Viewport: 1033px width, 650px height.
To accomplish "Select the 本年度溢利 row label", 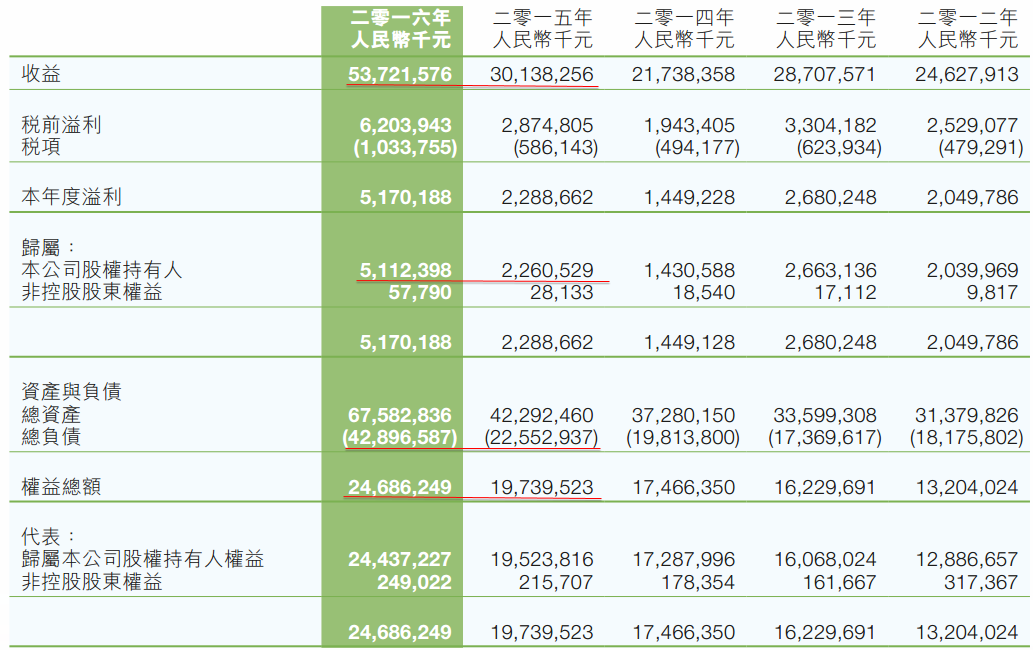I will click(x=72, y=197).
